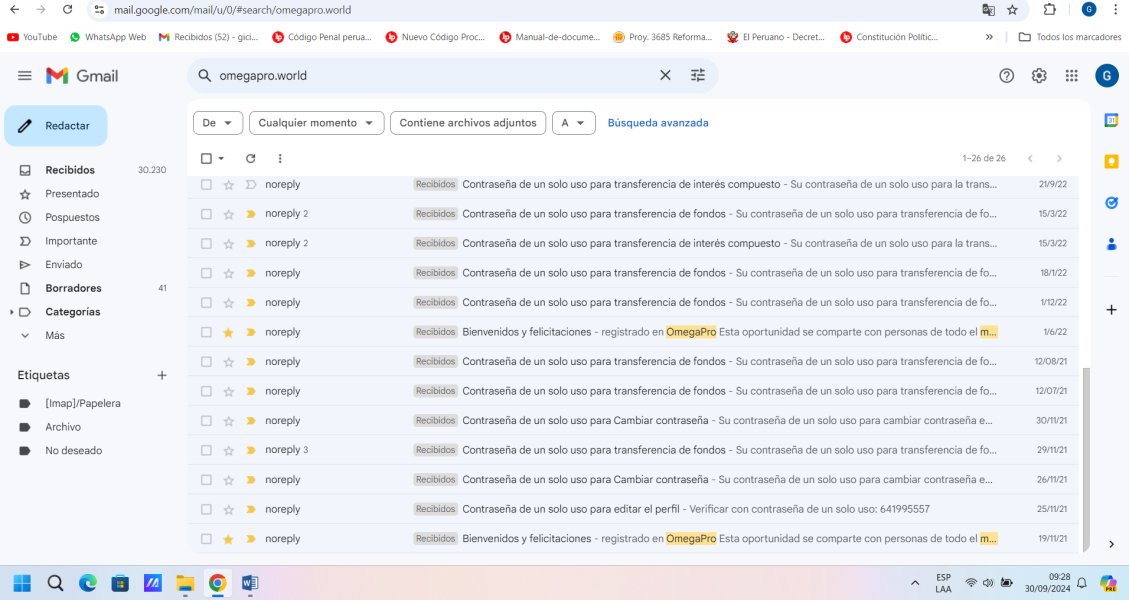Open the Archivo label
1129x600 pixels.
click(63, 427)
